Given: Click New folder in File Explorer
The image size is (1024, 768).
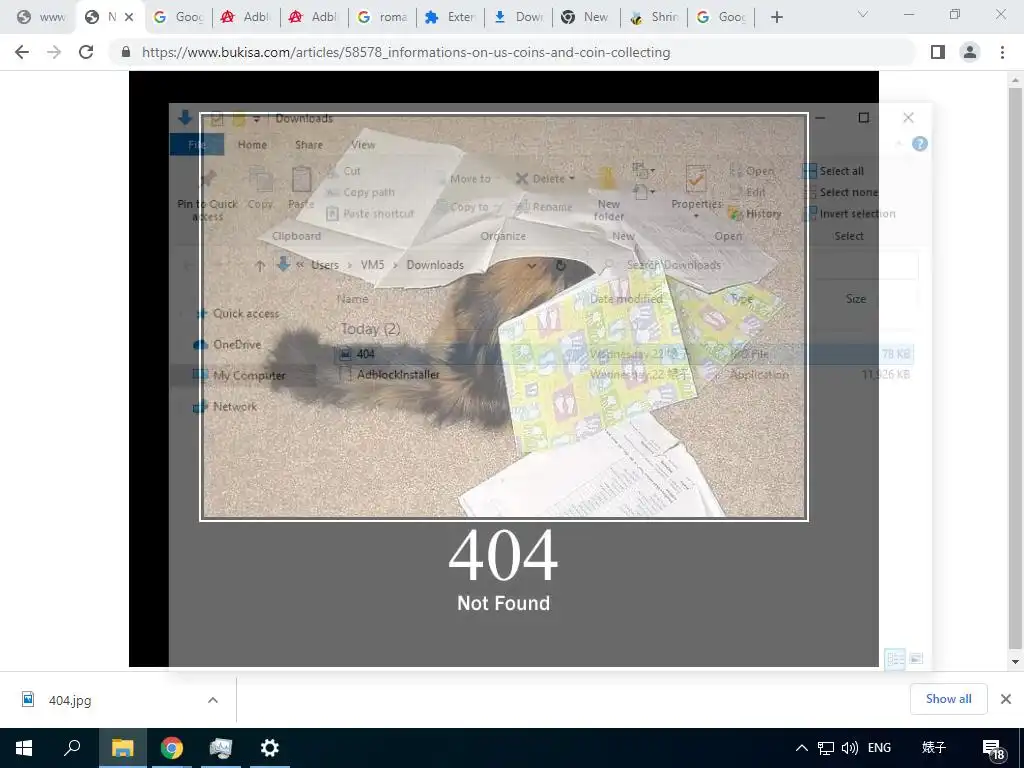Looking at the screenshot, I should point(609,195).
